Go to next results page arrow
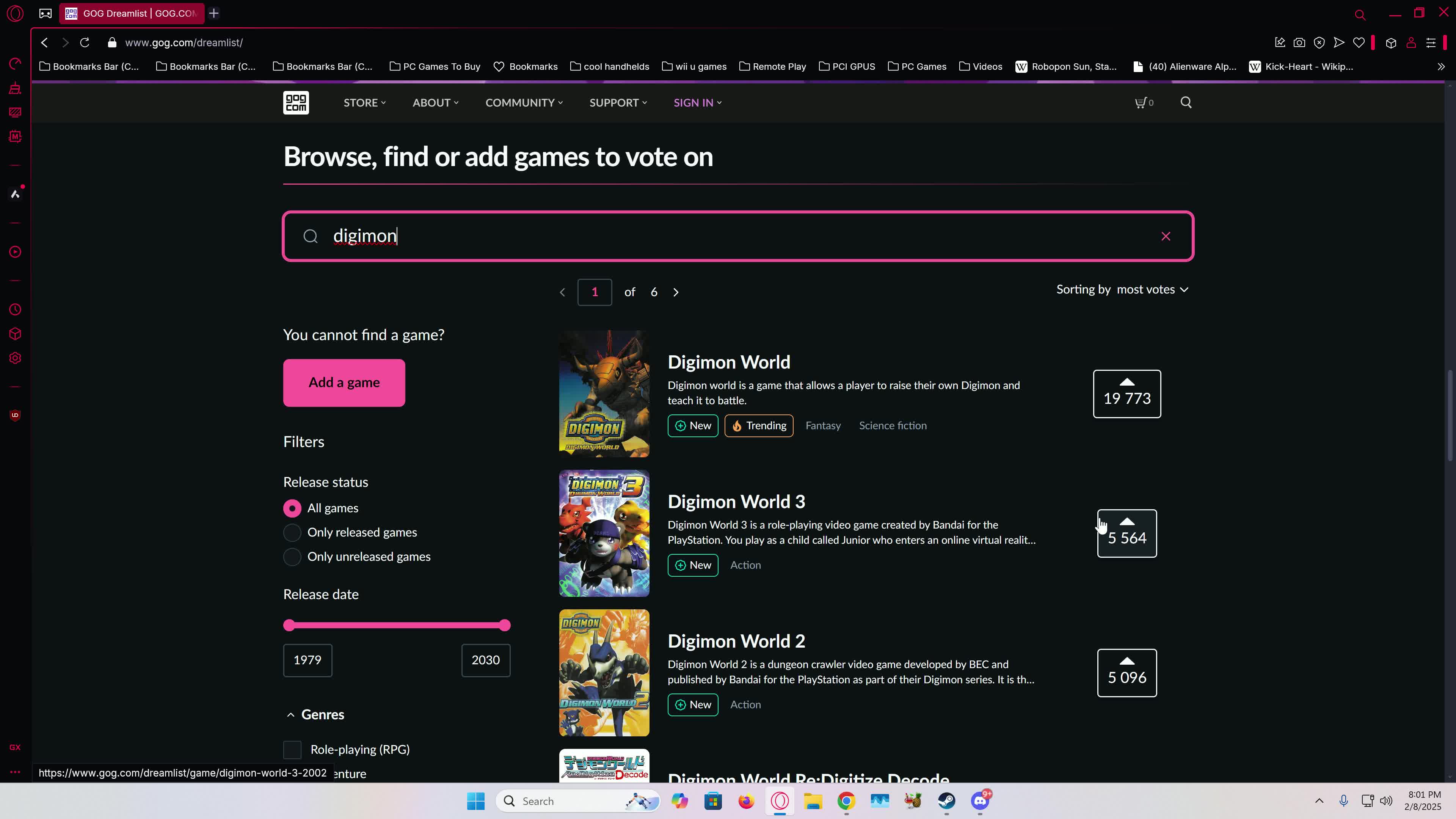1456x819 pixels. coord(676,292)
